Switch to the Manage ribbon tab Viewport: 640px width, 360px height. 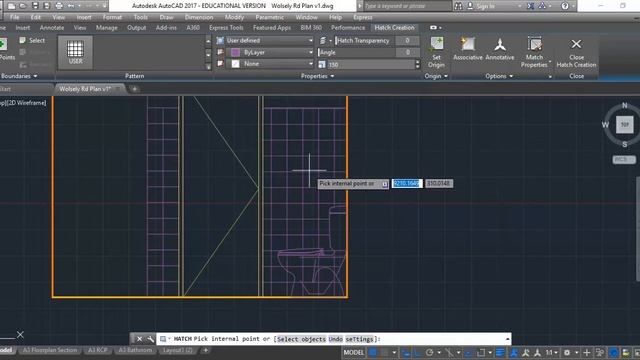pos(107,27)
